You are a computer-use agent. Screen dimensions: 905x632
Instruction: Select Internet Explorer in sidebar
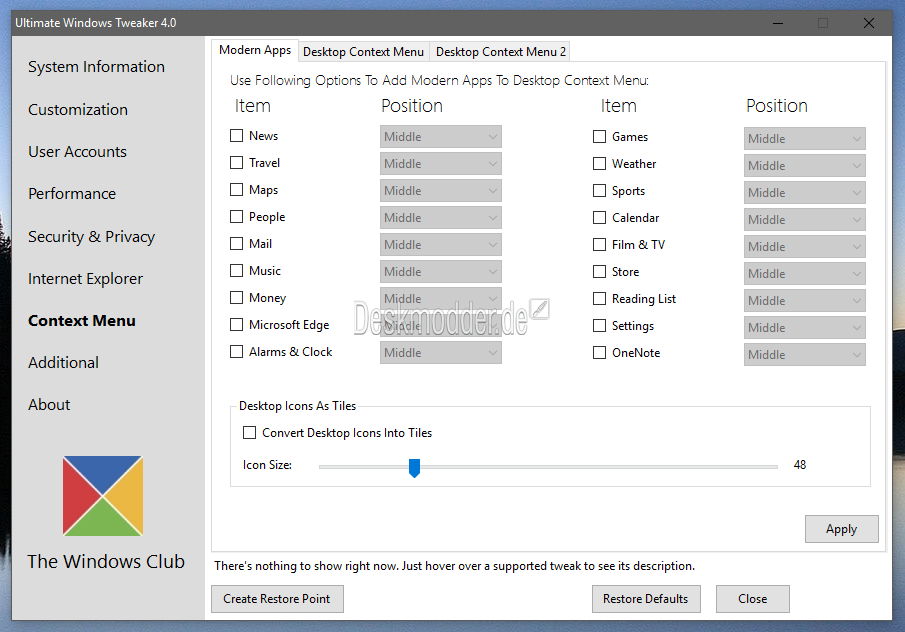(x=85, y=279)
